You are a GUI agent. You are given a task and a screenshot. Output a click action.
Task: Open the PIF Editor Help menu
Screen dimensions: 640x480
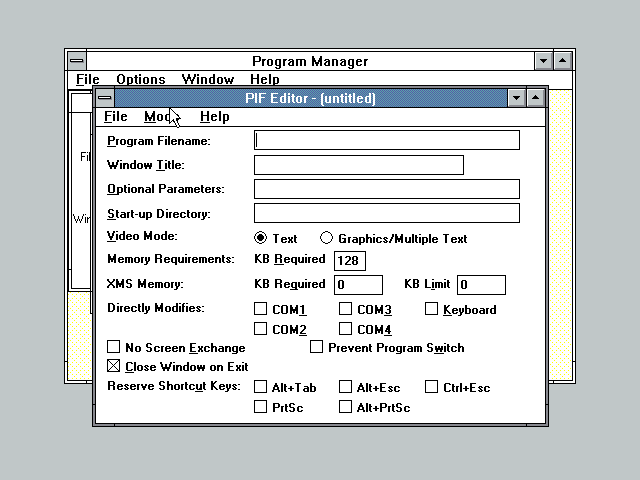pyautogui.click(x=215, y=117)
